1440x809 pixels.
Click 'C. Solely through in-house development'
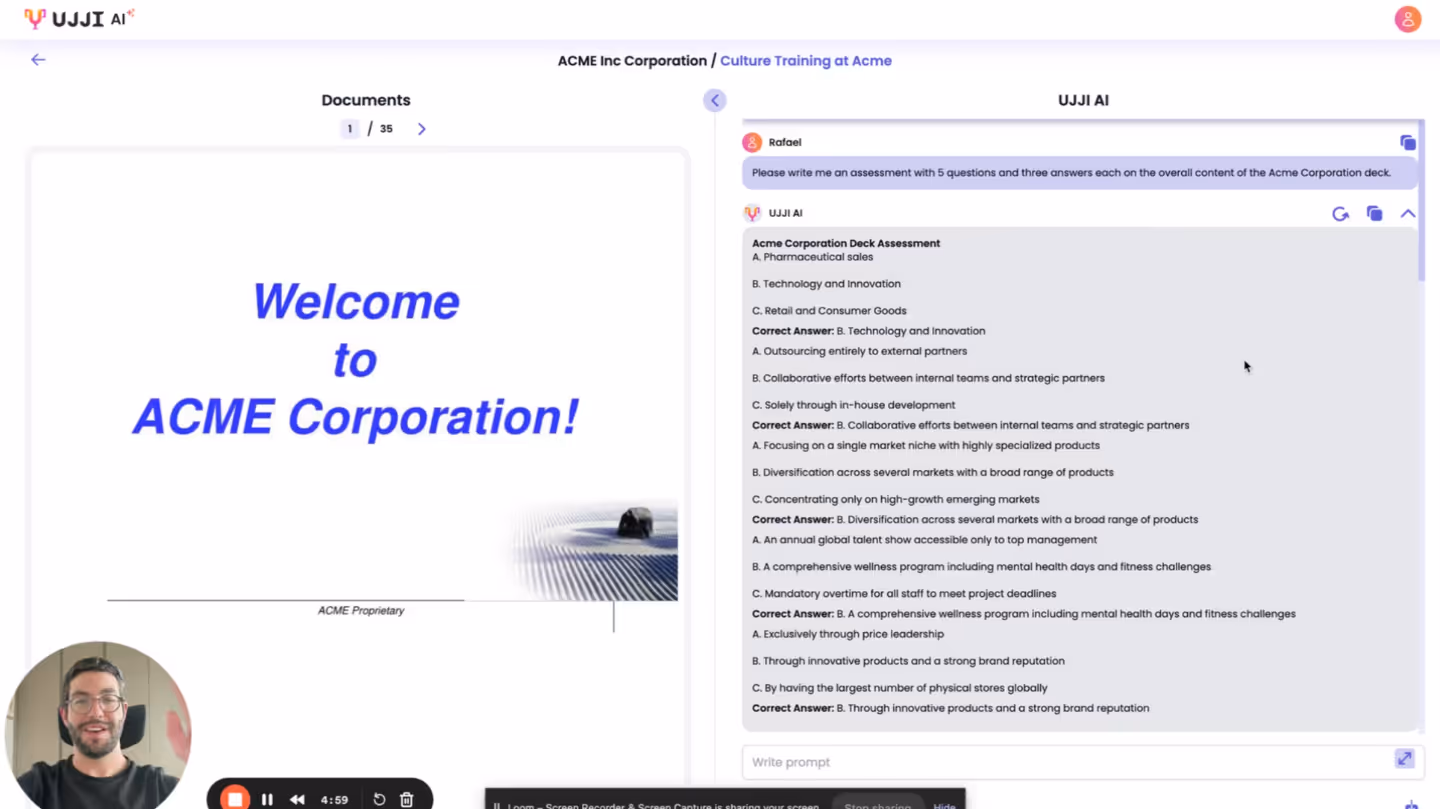click(x=853, y=405)
